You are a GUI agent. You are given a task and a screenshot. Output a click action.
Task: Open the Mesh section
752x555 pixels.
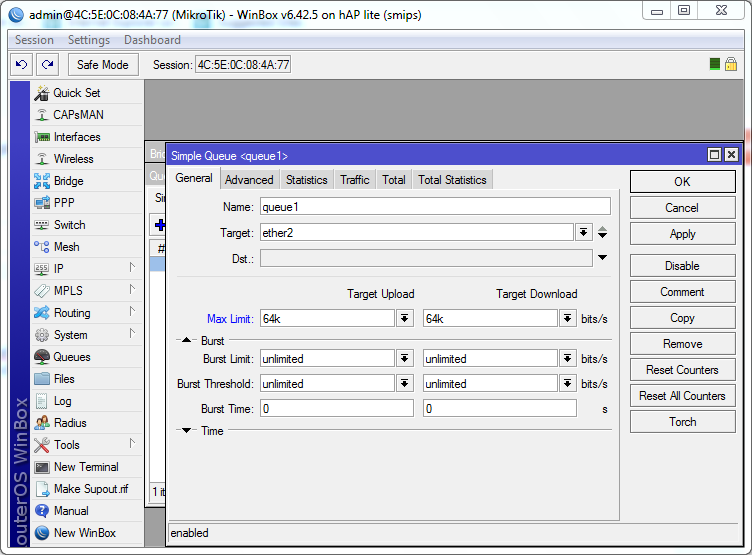88,247
